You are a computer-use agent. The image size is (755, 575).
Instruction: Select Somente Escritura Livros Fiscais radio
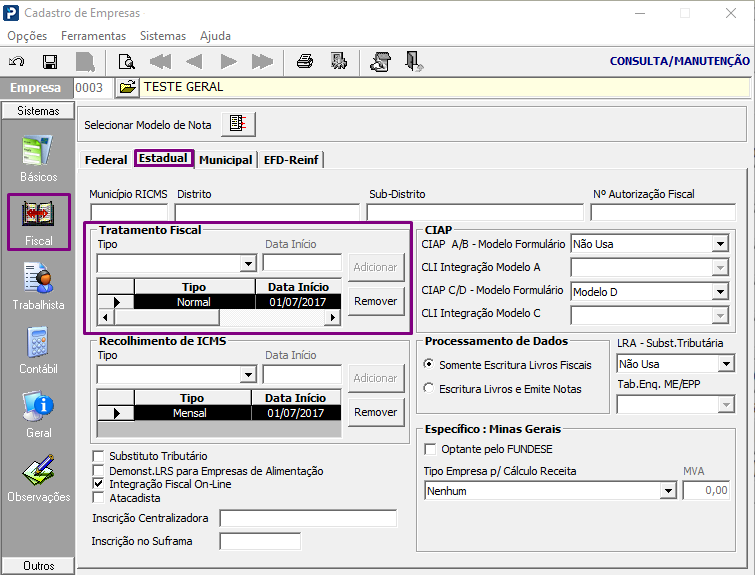click(x=429, y=365)
